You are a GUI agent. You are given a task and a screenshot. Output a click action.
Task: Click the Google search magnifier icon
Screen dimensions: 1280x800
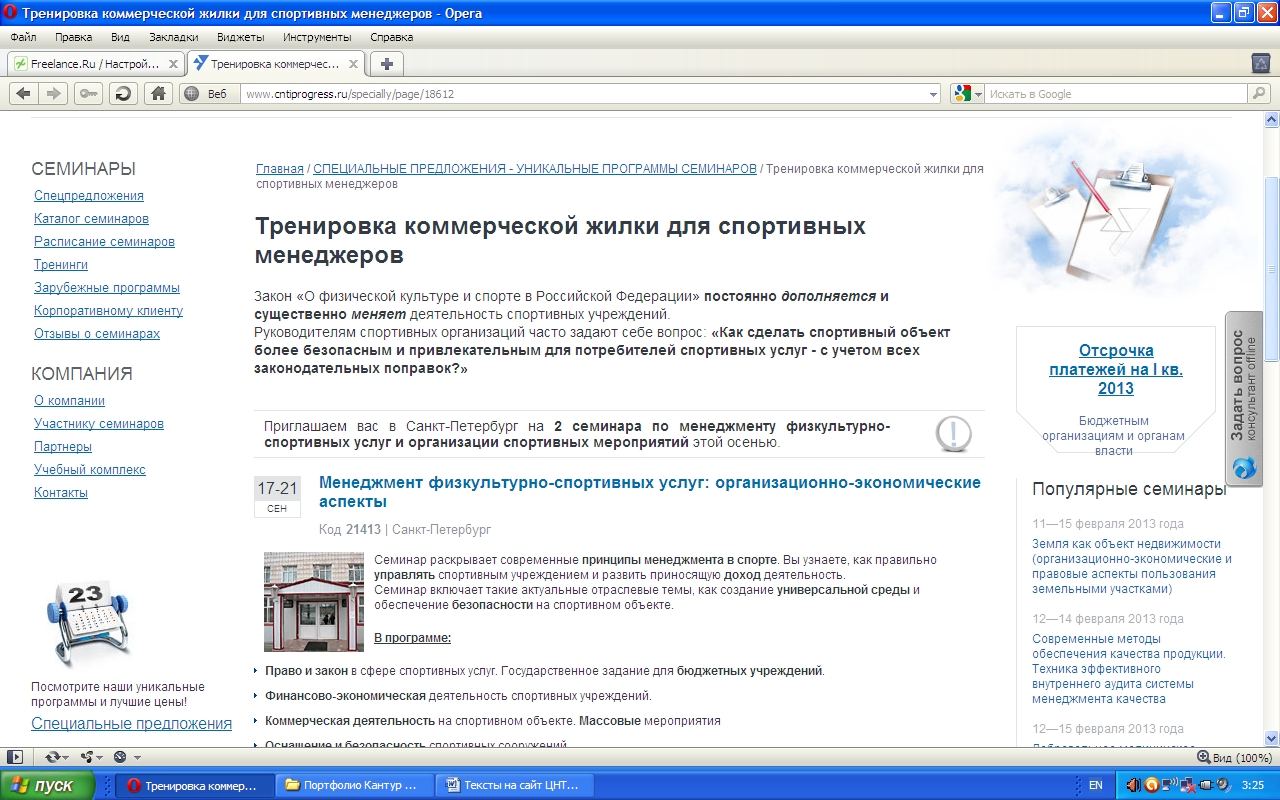1258,94
